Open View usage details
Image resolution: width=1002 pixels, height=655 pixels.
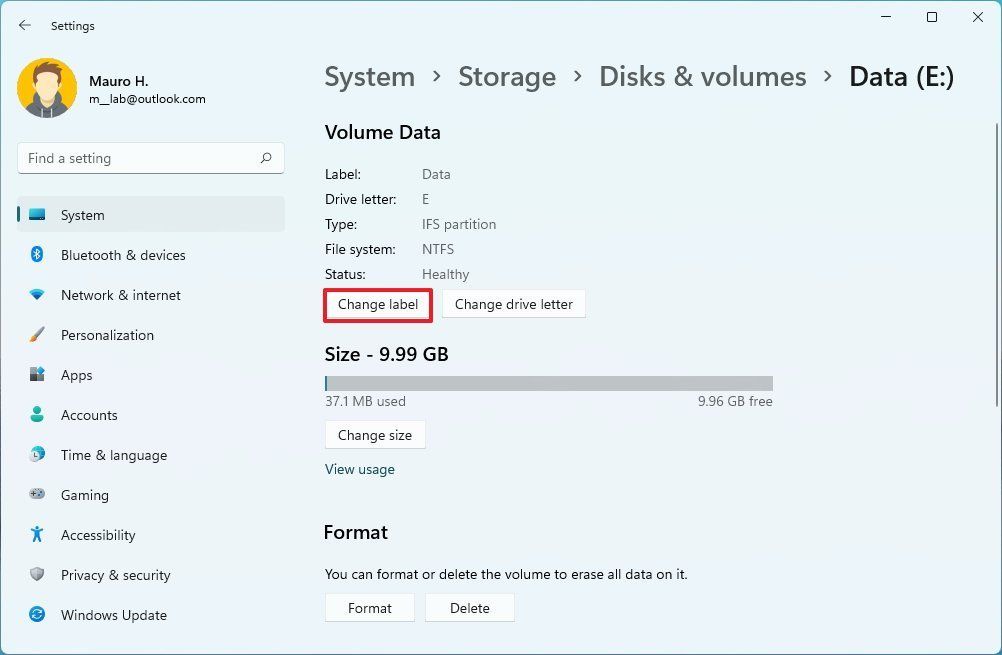359,469
